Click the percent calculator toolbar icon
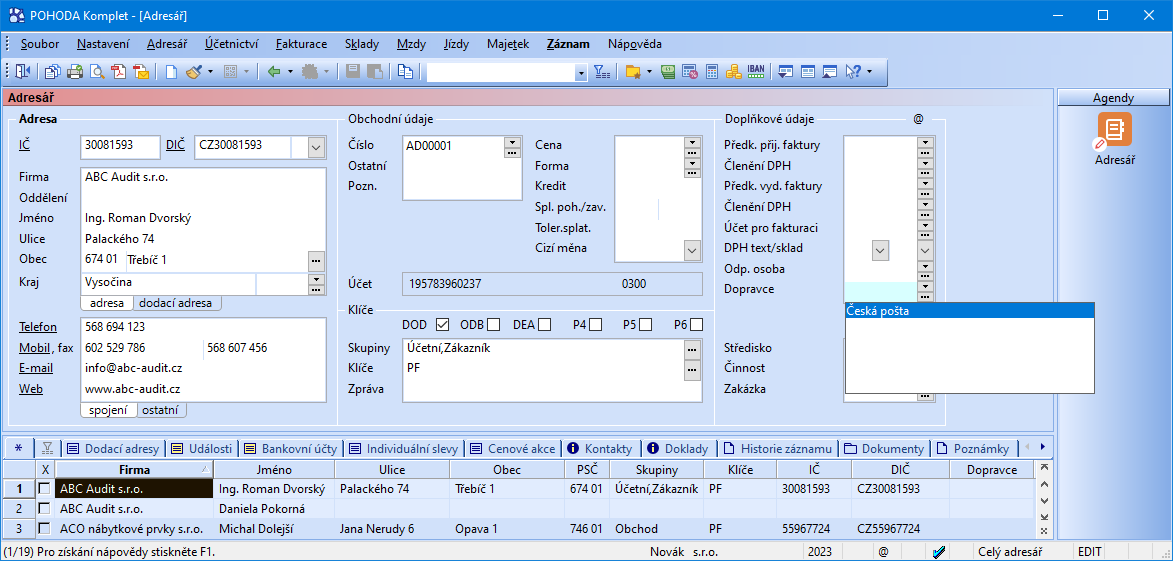 point(690,72)
